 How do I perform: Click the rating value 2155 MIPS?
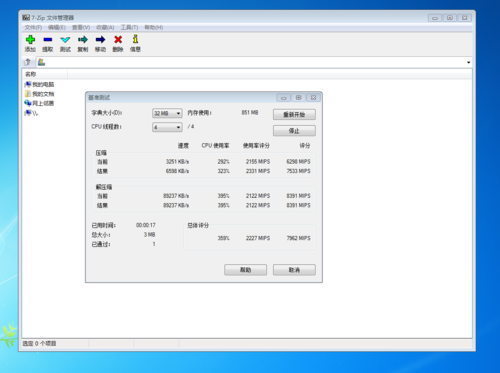(x=258, y=162)
